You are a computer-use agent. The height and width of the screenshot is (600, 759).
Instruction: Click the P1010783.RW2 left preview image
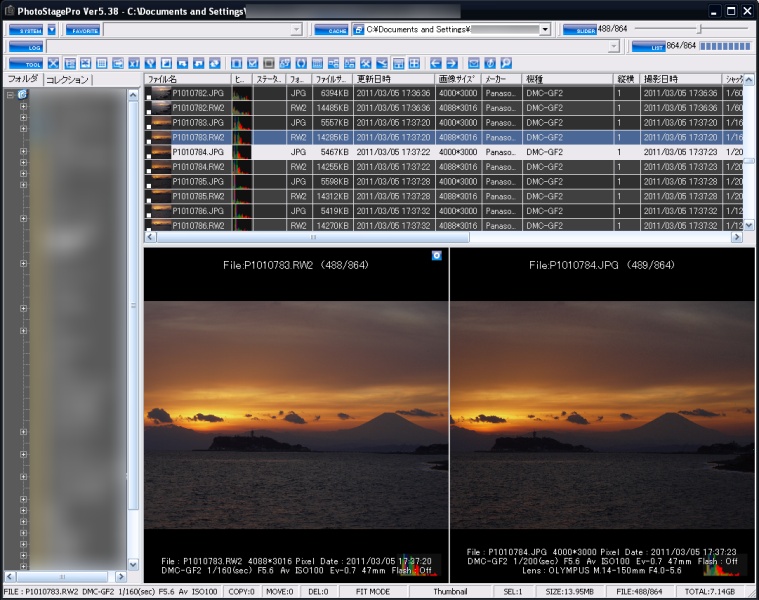[296, 415]
